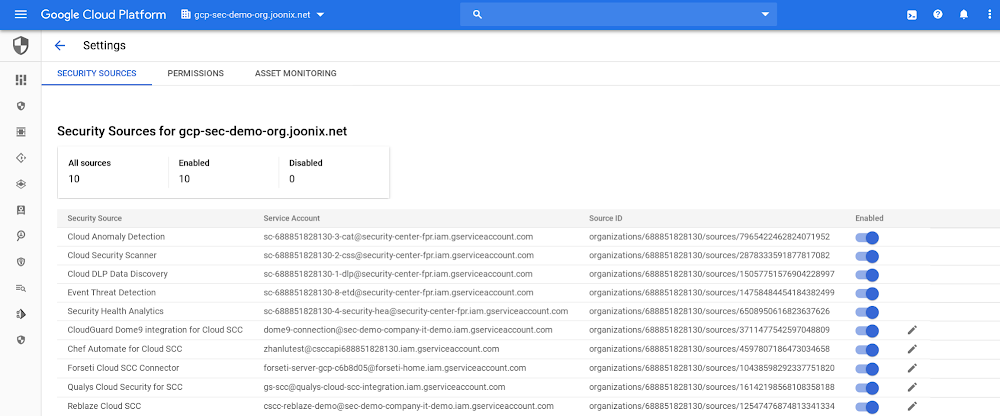Image resolution: width=1000 pixels, height=416 pixels.
Task: Select the Event Threat Detection source name
Action: tap(112, 292)
